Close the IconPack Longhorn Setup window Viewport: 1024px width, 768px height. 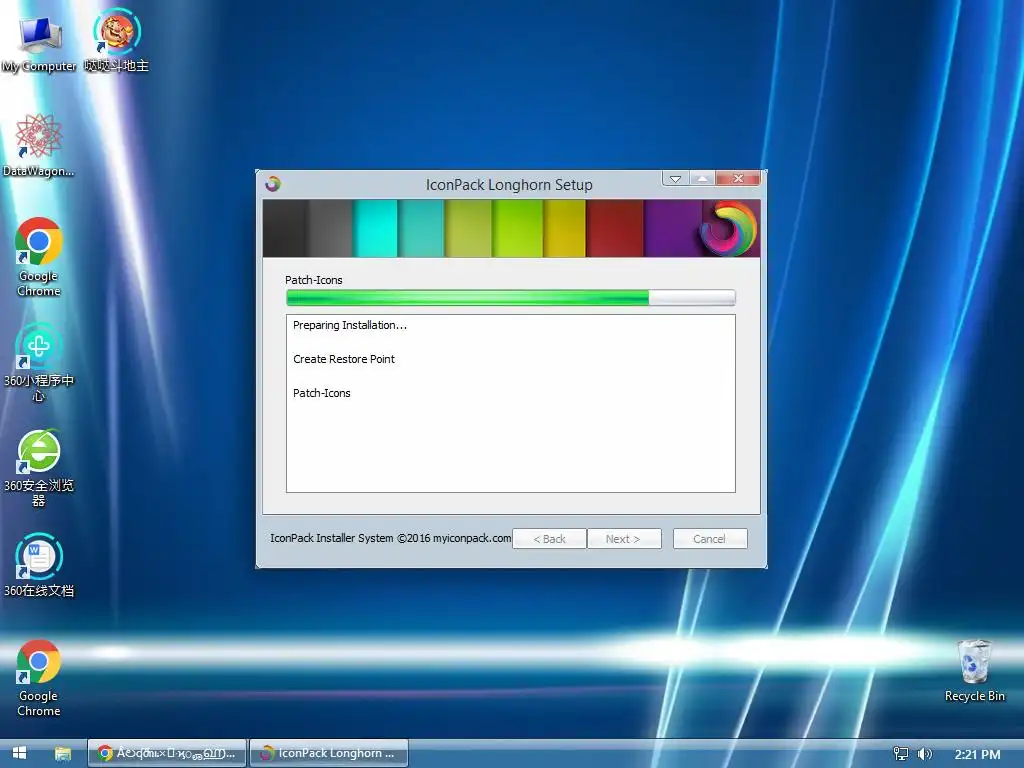coord(738,178)
